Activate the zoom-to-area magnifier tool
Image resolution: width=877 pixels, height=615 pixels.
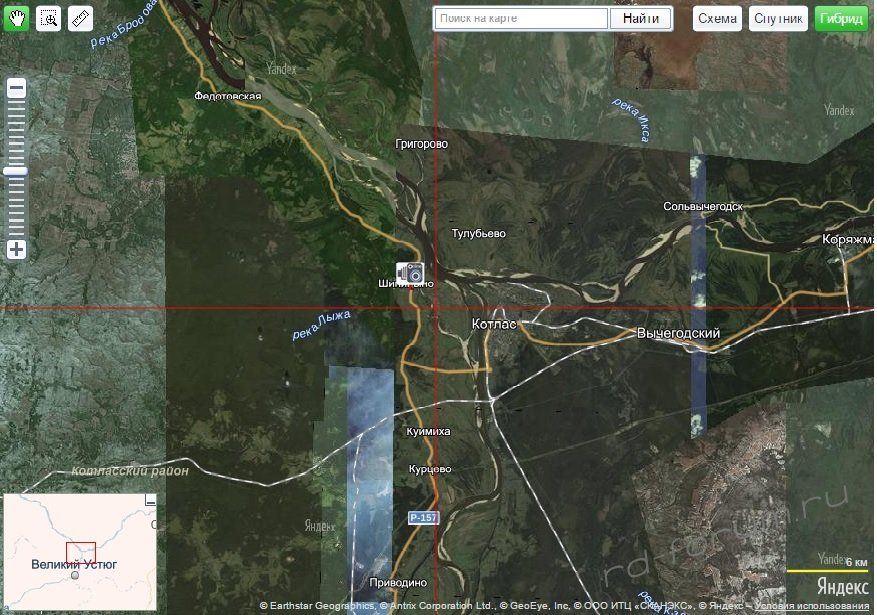[x=48, y=18]
